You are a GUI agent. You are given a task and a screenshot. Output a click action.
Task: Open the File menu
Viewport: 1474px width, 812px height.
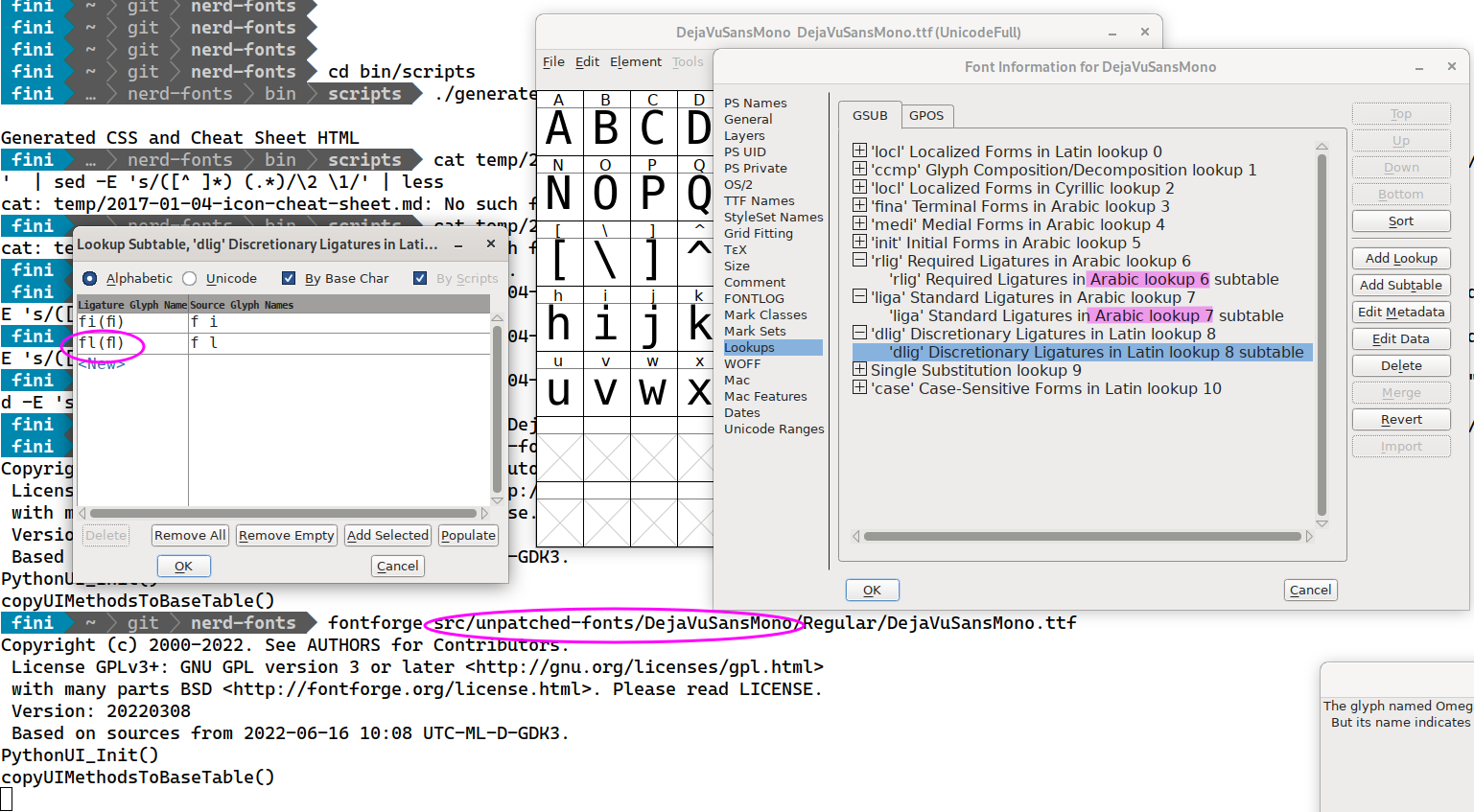(553, 61)
